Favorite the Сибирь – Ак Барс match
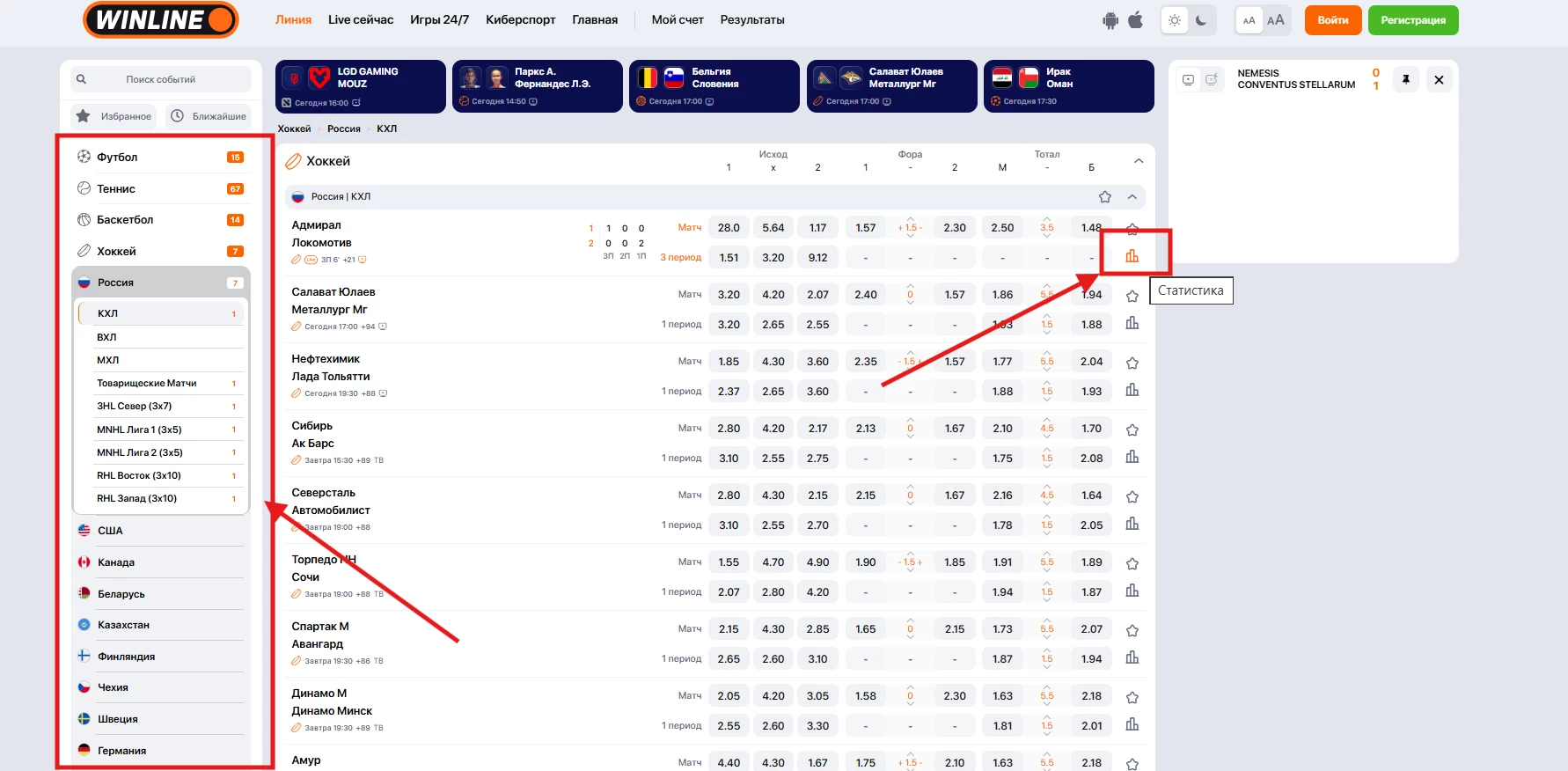 click(1132, 430)
